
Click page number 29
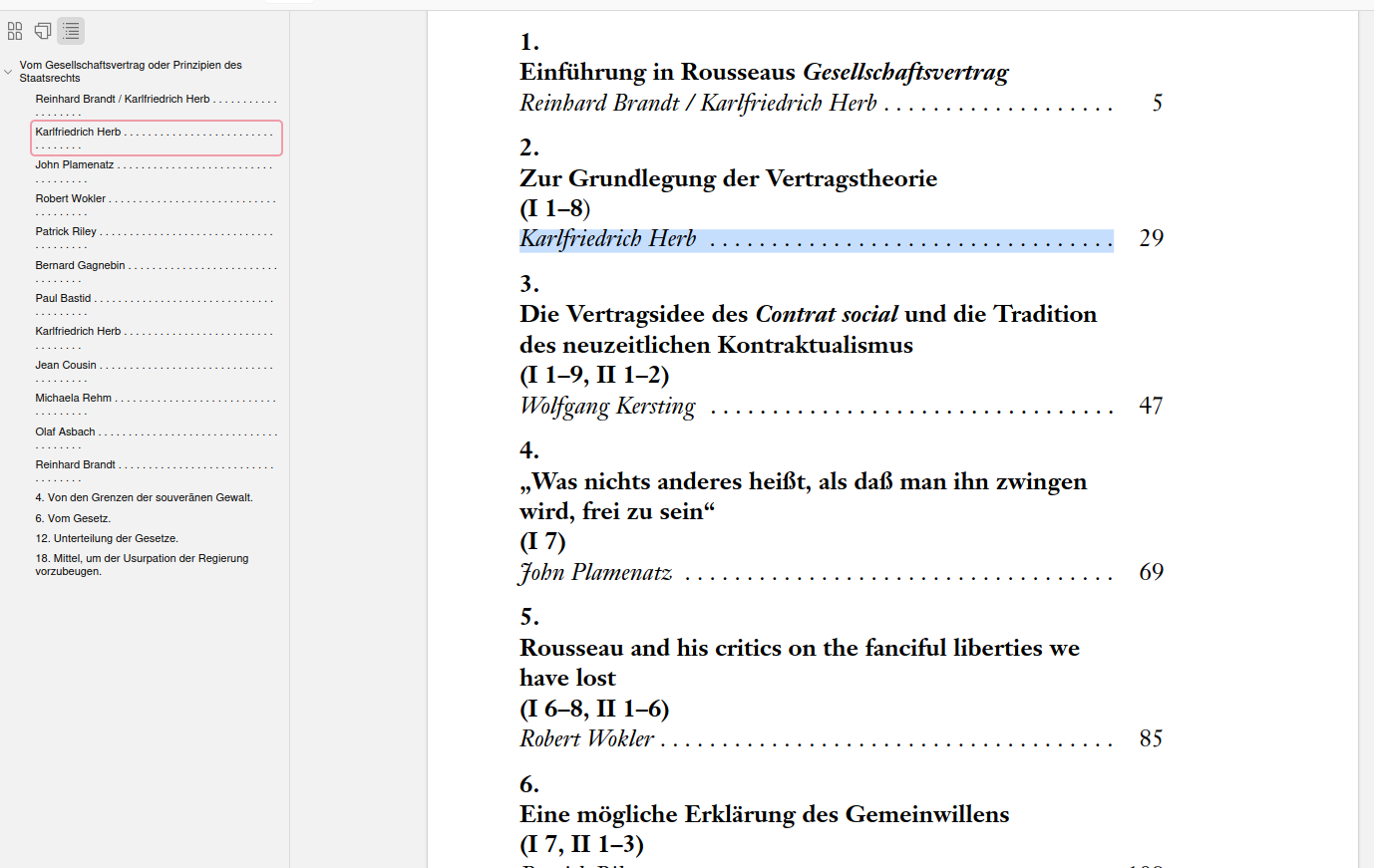[x=1152, y=238]
